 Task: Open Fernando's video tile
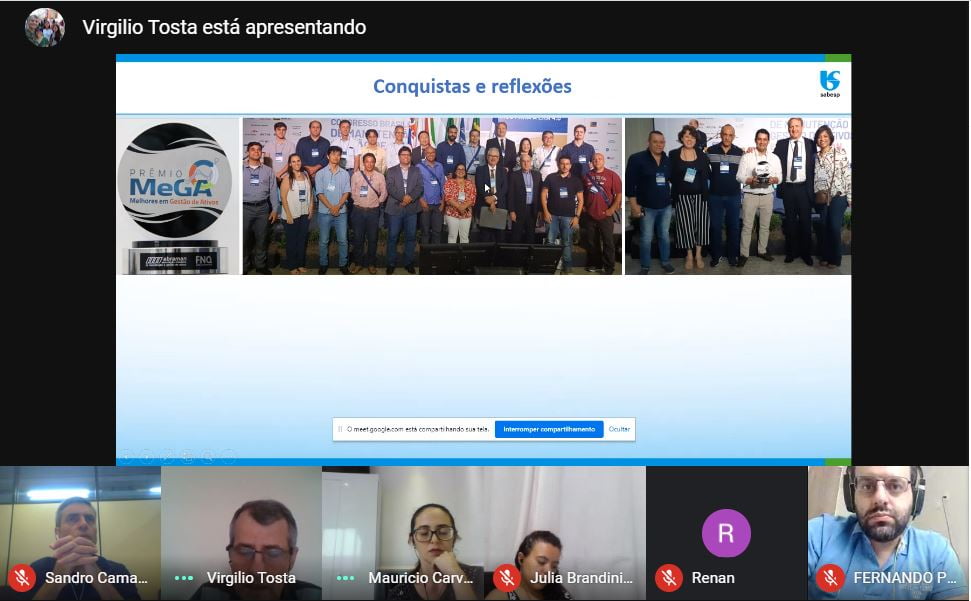(888, 520)
